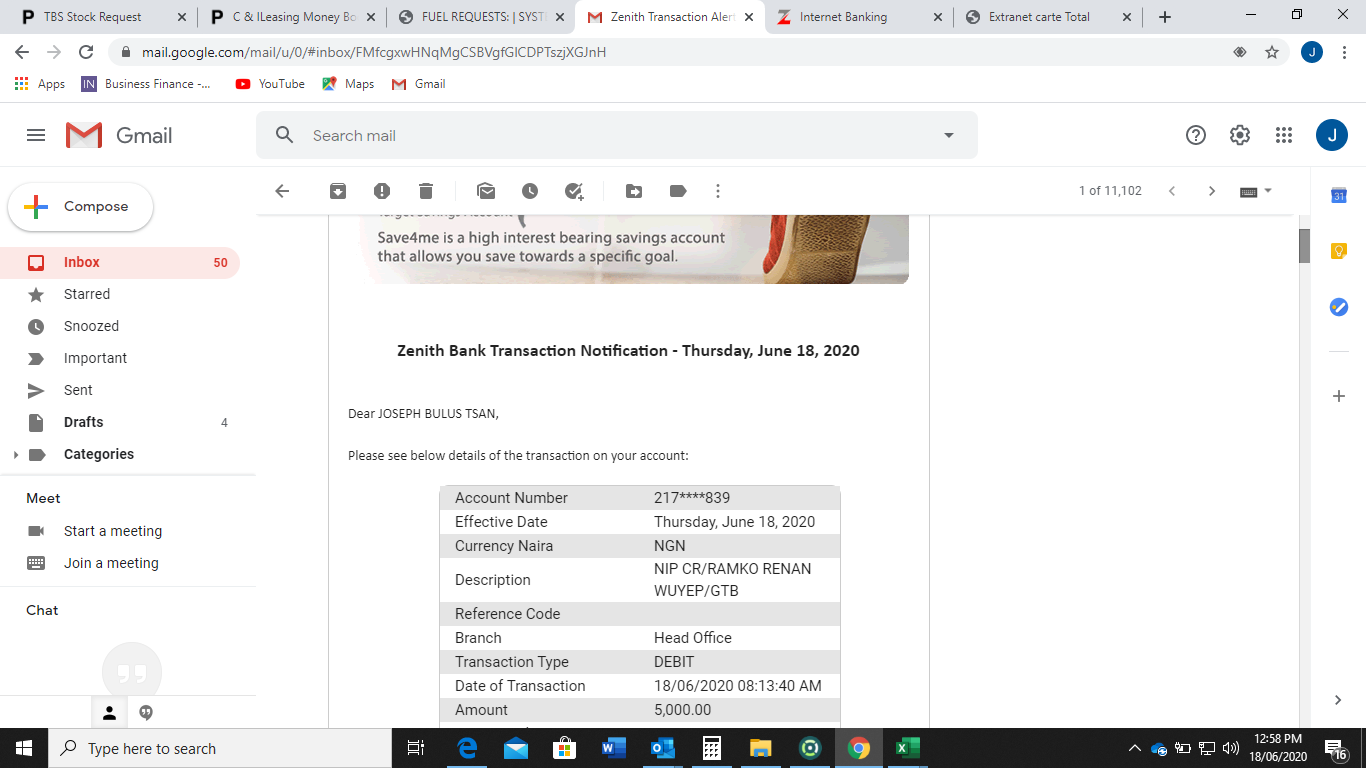The image size is (1366, 768).
Task: Open Gmail bookmark in bookmarks bar
Action: pyautogui.click(x=418, y=84)
